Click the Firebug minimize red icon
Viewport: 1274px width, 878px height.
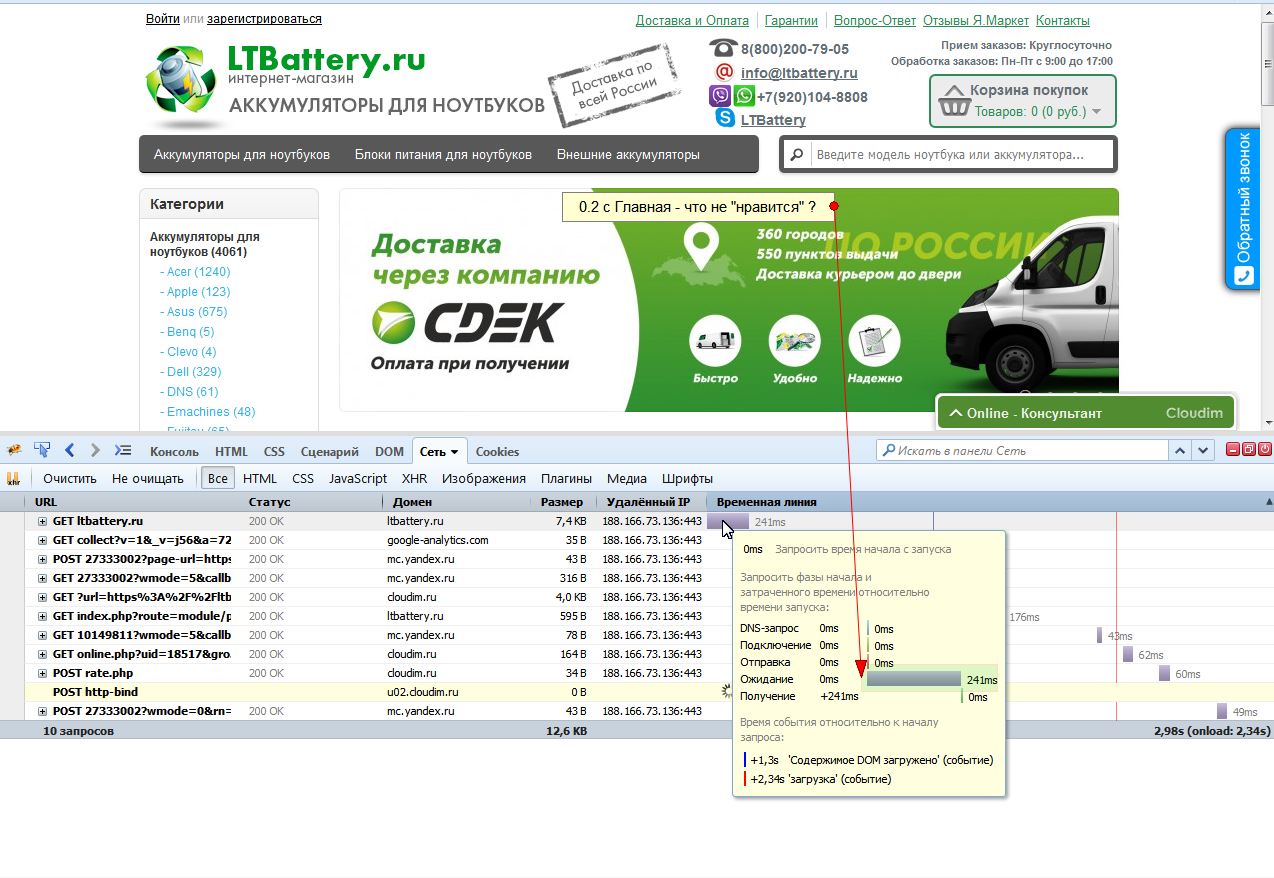[1233, 450]
